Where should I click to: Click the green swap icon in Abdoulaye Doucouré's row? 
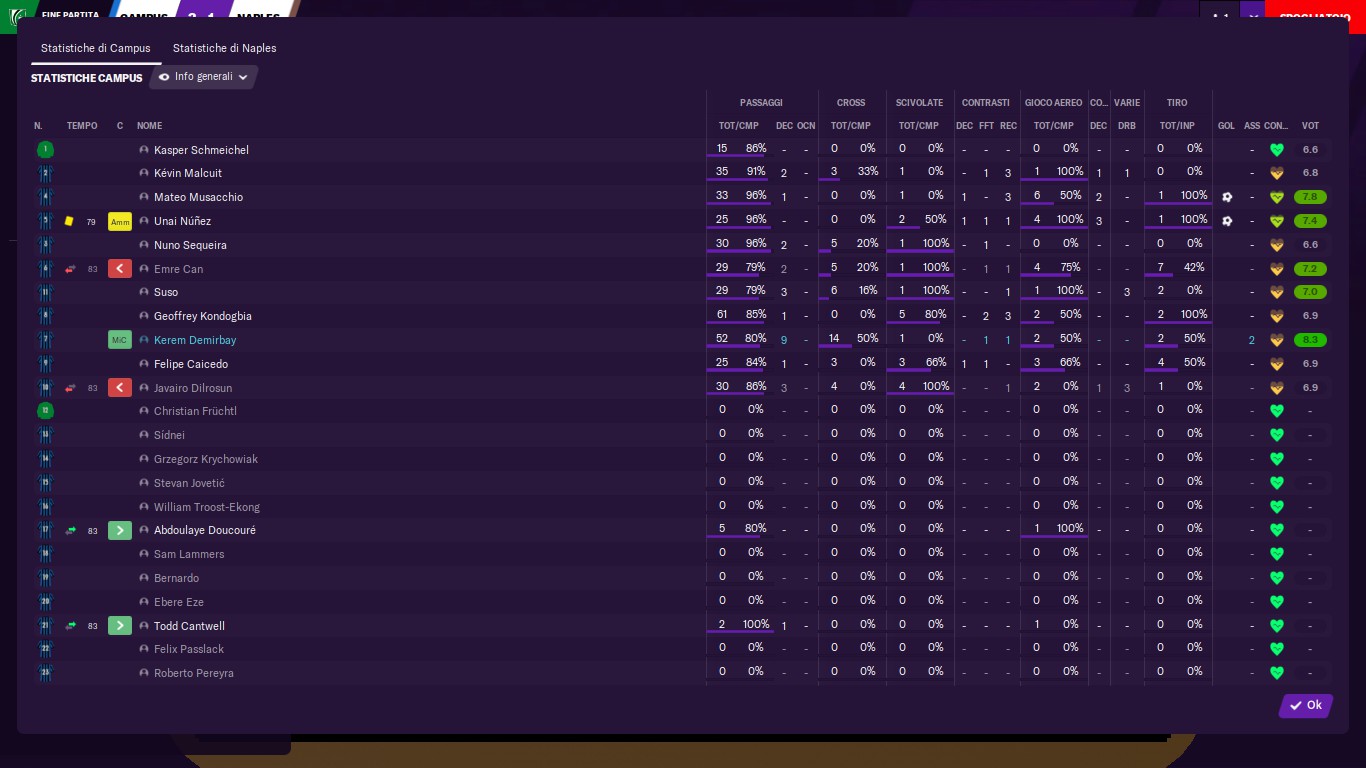coord(70,530)
